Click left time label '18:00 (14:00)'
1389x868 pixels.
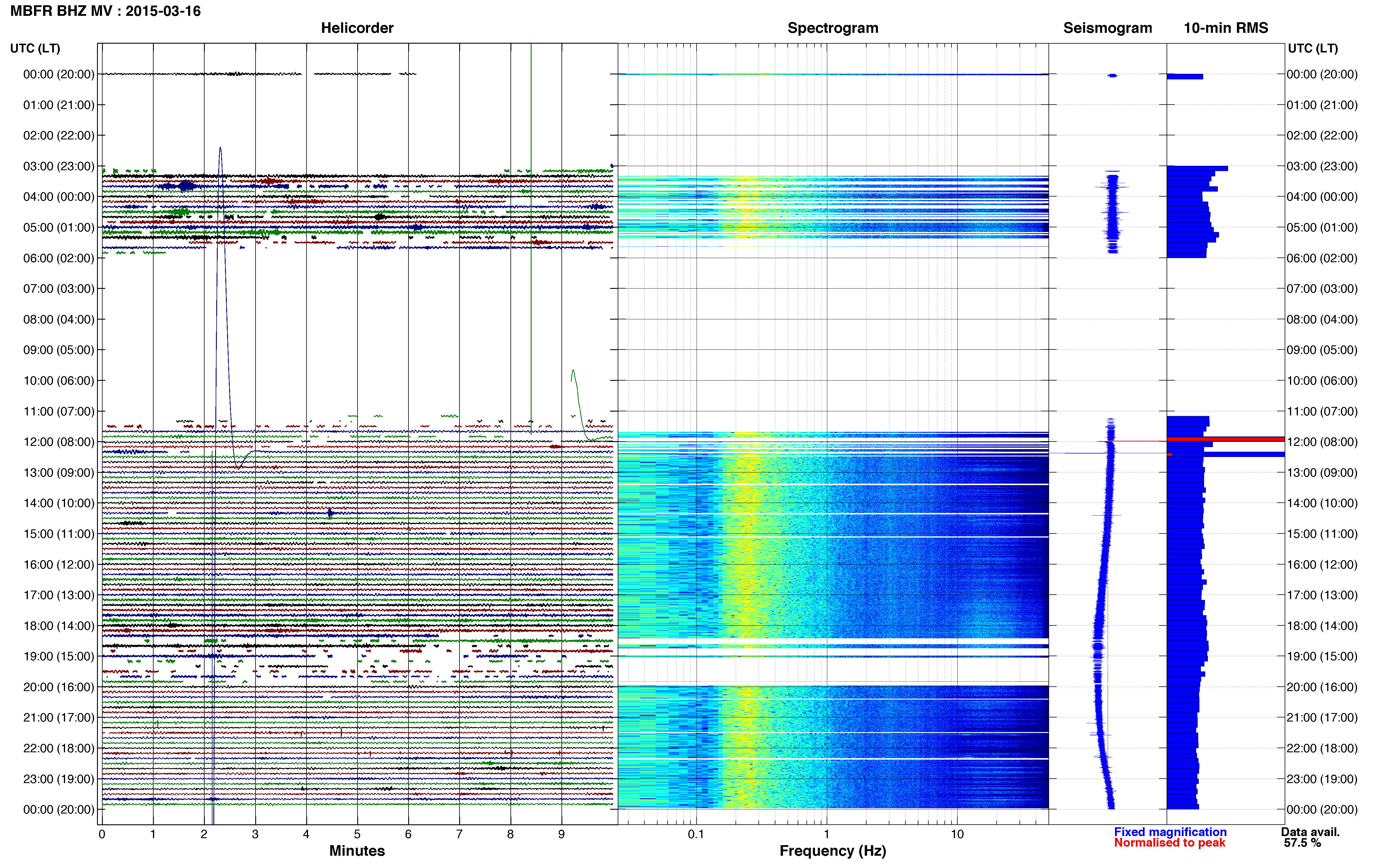(59, 626)
